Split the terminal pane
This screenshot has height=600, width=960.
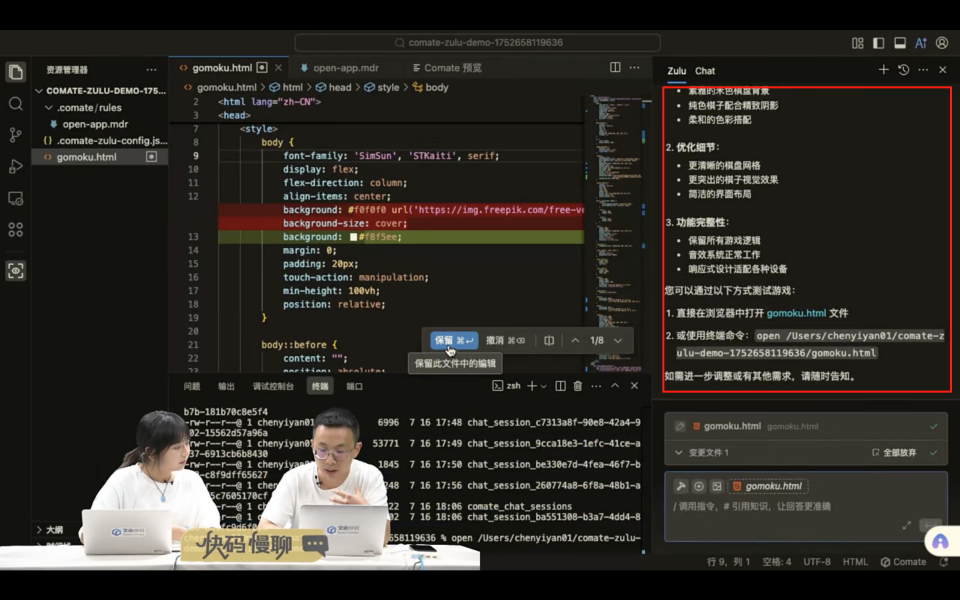point(560,386)
